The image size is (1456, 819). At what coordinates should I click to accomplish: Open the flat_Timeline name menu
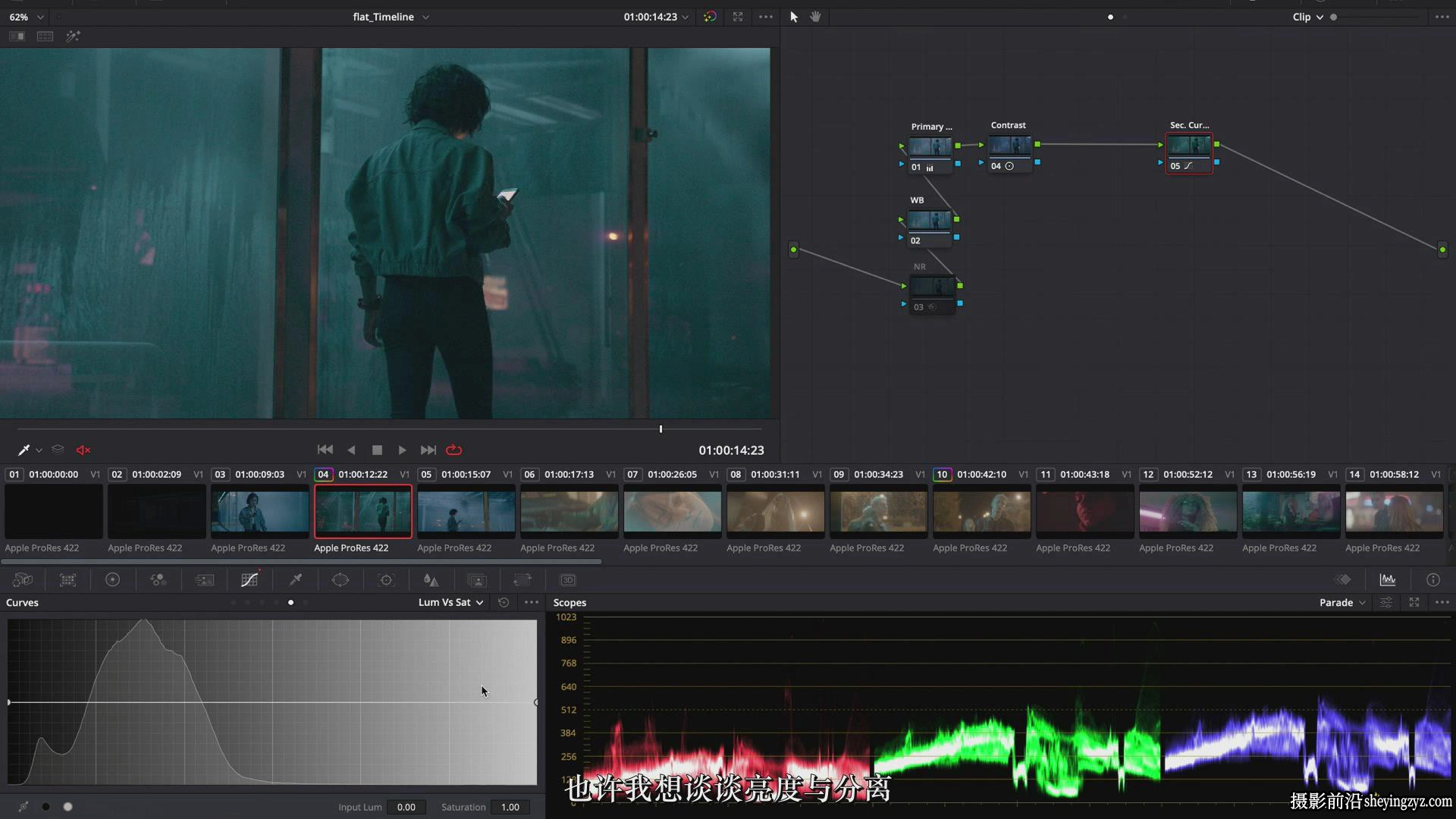391,17
